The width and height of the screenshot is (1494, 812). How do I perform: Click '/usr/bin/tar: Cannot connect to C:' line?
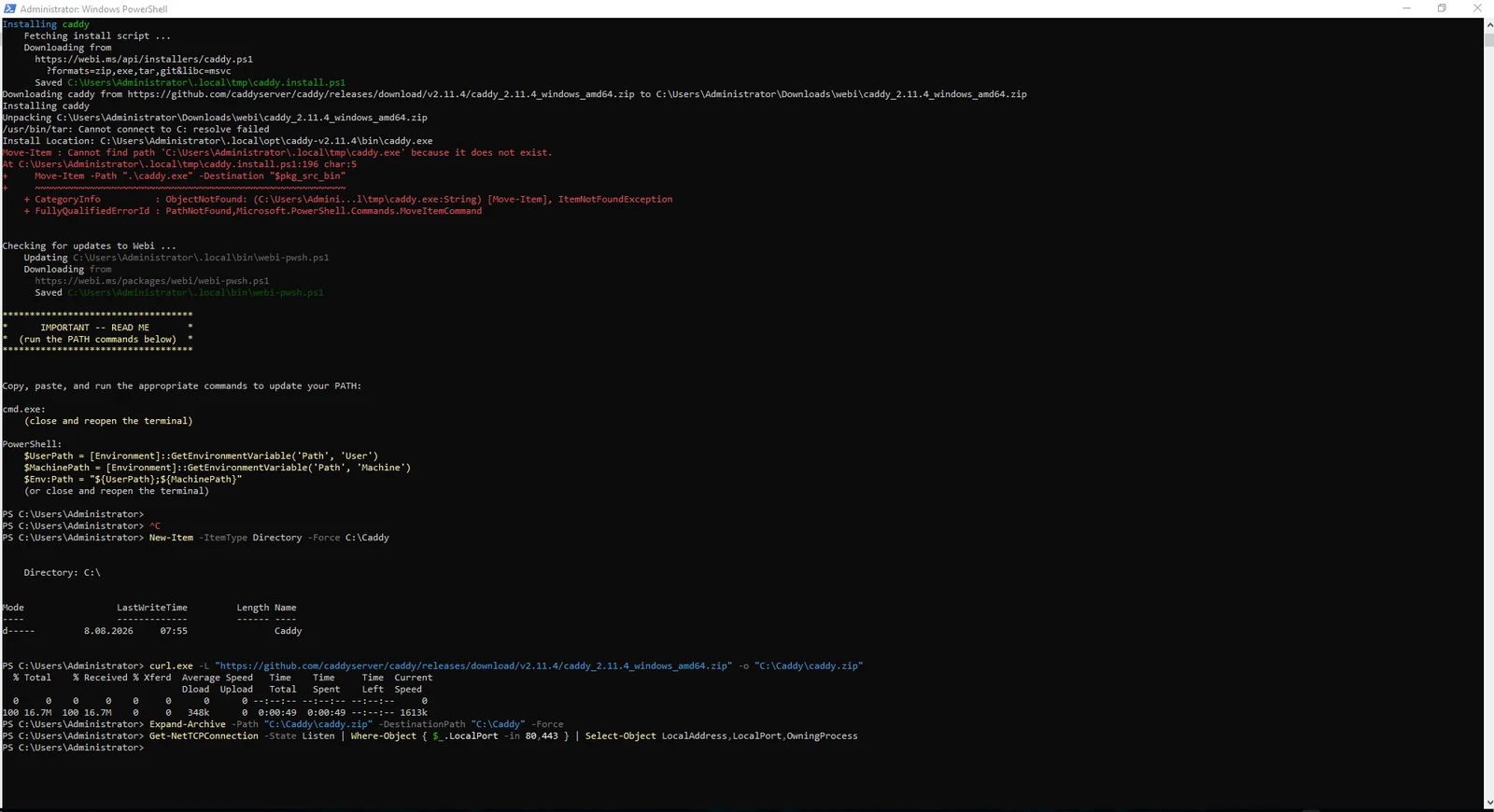(x=135, y=129)
